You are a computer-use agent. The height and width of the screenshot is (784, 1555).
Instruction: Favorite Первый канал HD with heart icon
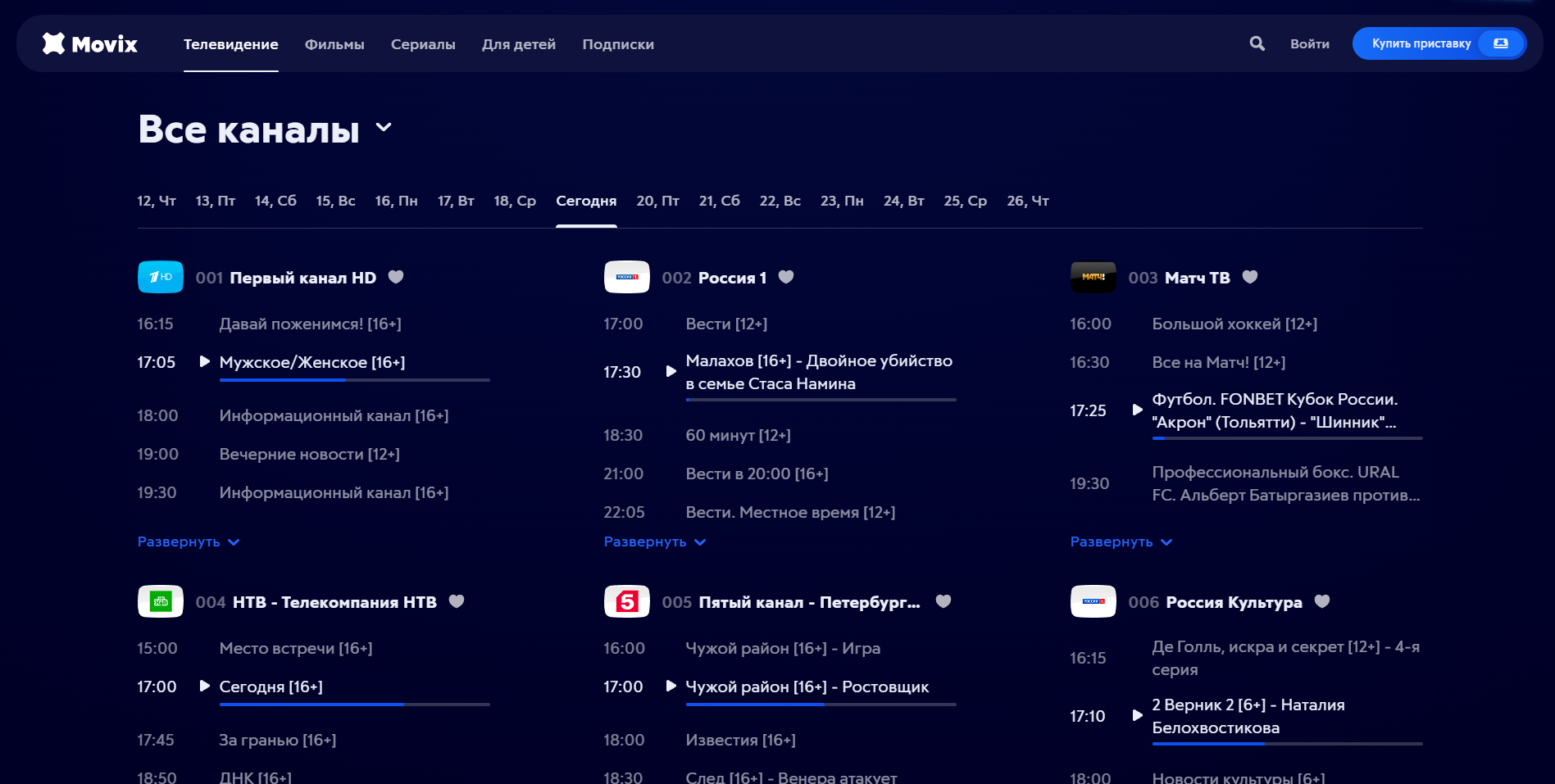pos(396,277)
